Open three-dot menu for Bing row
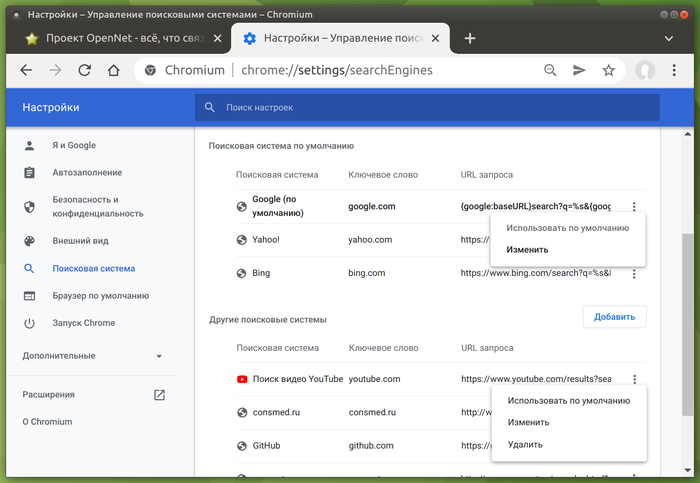Image resolution: width=700 pixels, height=483 pixels. coord(634,272)
